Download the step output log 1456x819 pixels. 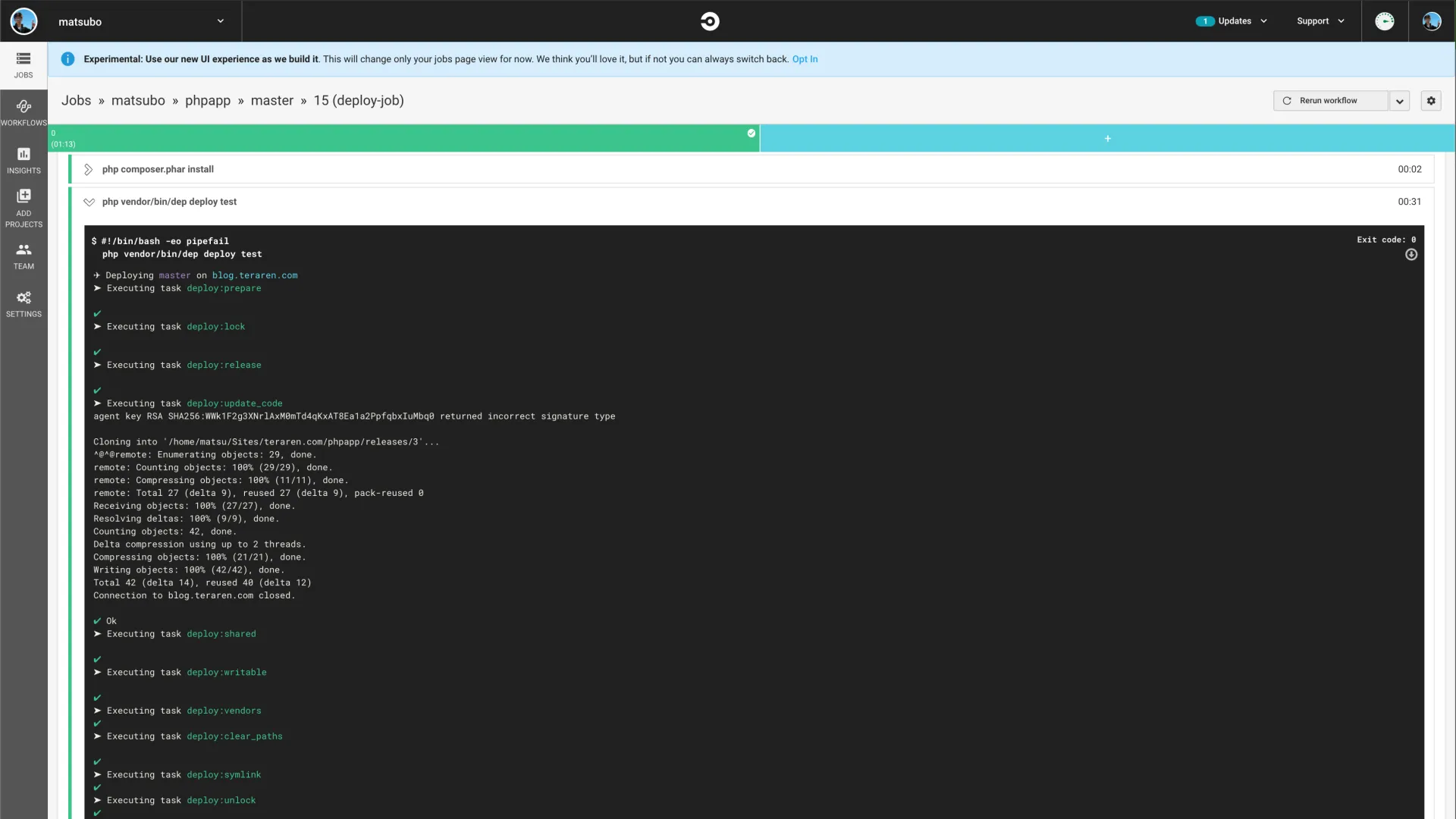click(x=1410, y=255)
